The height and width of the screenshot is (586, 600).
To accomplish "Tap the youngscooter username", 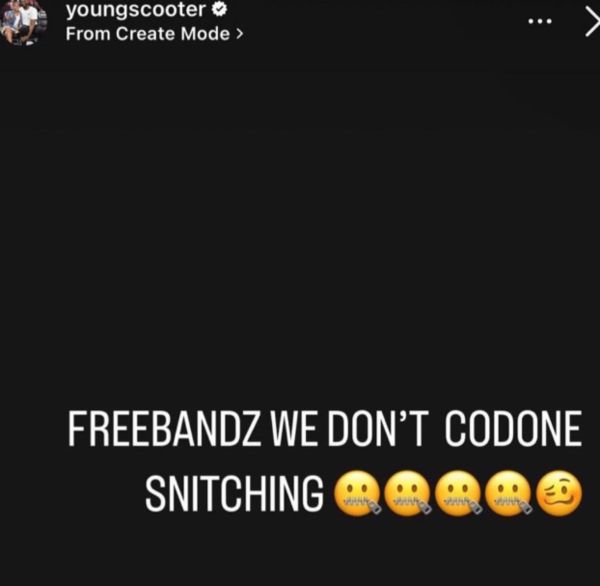I will tap(135, 9).
